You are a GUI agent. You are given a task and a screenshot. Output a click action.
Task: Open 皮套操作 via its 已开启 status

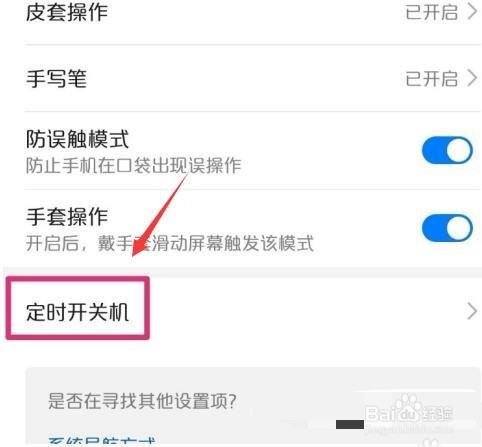pos(431,12)
